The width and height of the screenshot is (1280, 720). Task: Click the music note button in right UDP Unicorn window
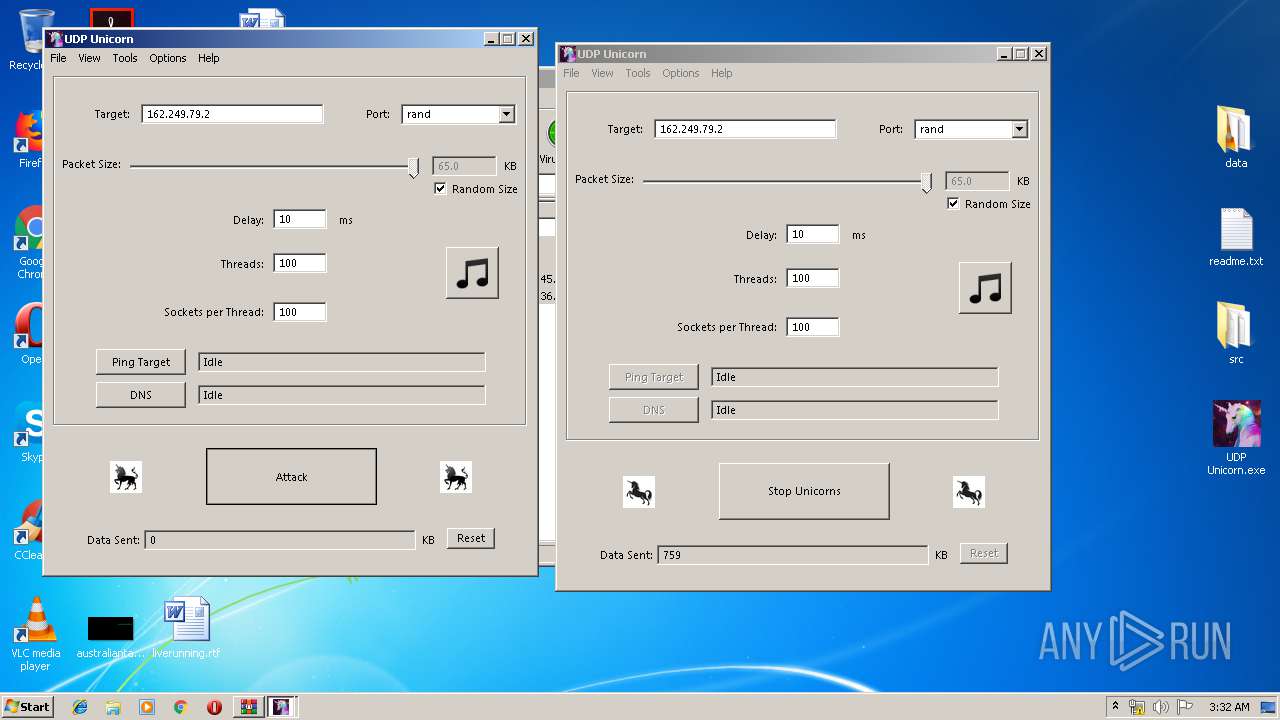click(x=985, y=288)
